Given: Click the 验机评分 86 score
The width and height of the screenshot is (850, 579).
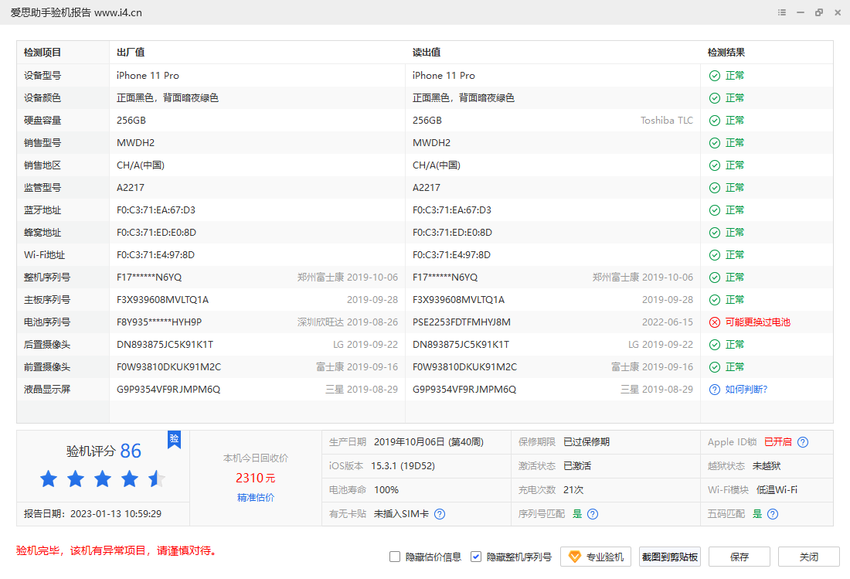Looking at the screenshot, I should (104, 451).
